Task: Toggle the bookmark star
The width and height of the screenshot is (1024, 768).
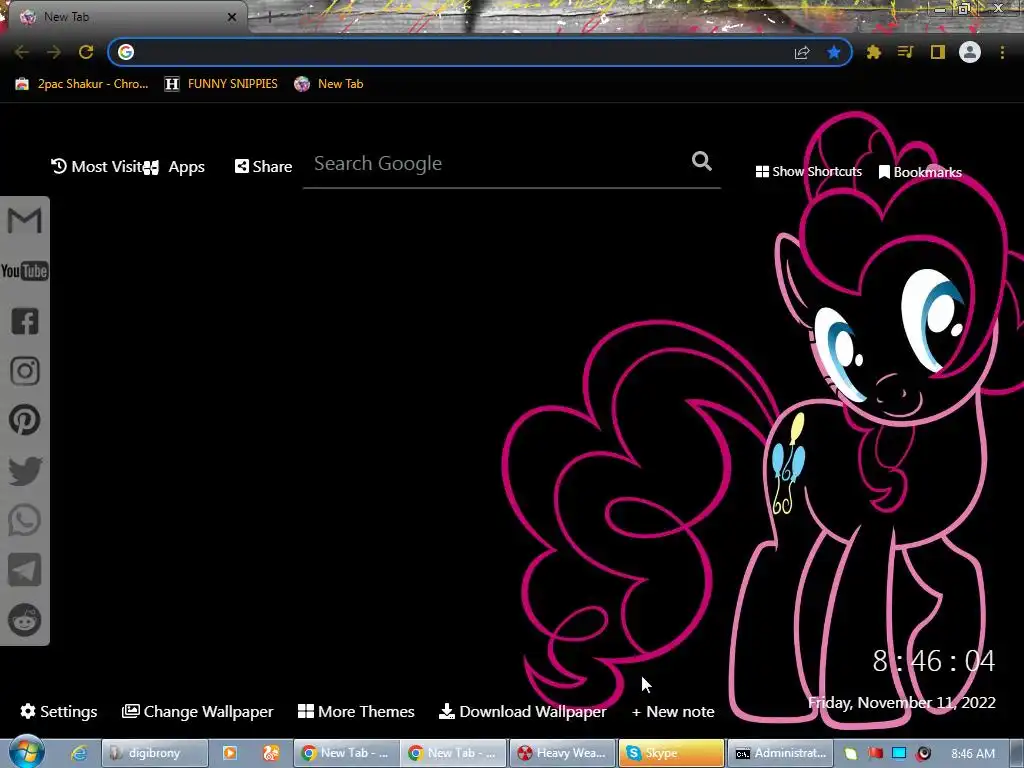Action: (834, 52)
